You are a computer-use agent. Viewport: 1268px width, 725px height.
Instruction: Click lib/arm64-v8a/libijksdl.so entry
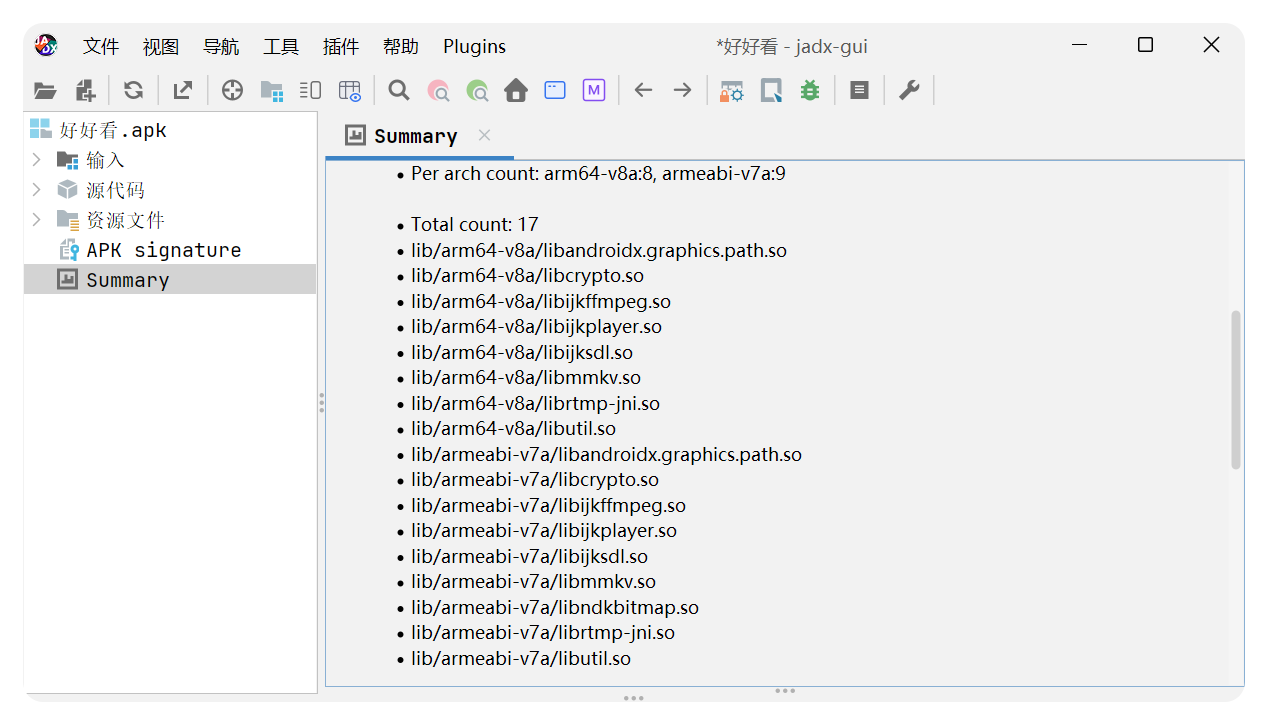(x=522, y=352)
